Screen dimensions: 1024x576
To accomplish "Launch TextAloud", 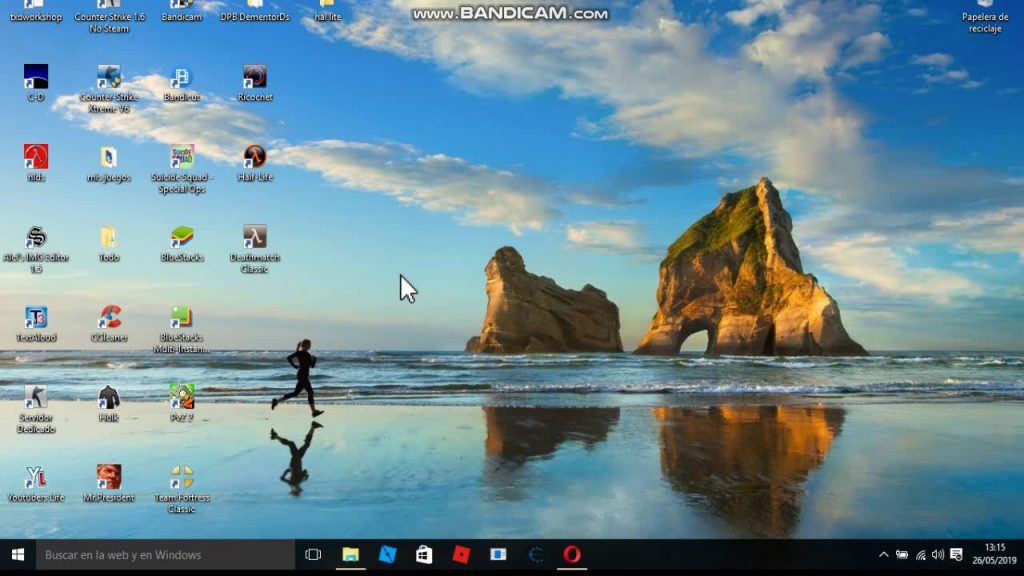I will (x=37, y=318).
